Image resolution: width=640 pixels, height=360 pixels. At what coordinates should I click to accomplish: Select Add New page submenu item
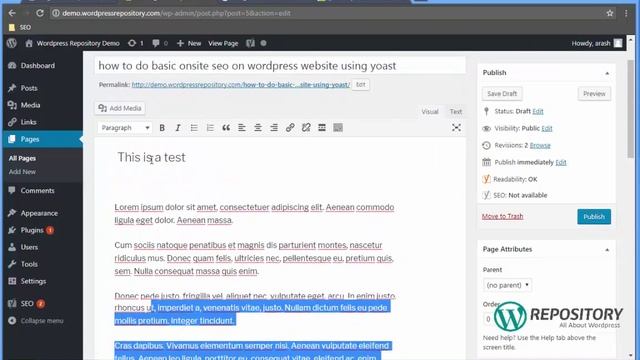point(22,172)
